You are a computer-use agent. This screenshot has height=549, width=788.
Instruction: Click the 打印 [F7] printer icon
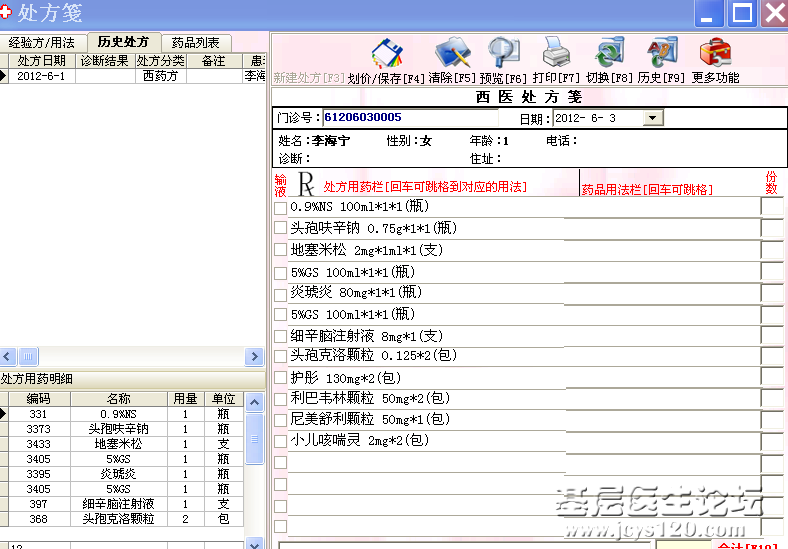pos(556,51)
